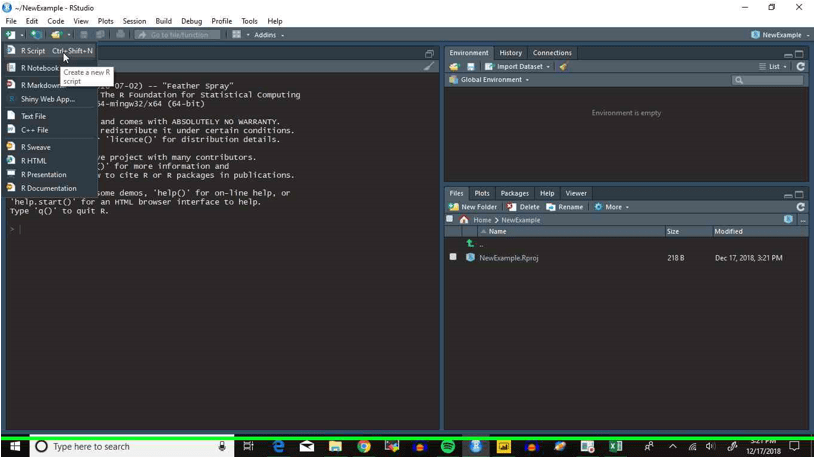This screenshot has width=817, height=458.
Task: Choose R Documentation menu entry
Action: [50, 188]
